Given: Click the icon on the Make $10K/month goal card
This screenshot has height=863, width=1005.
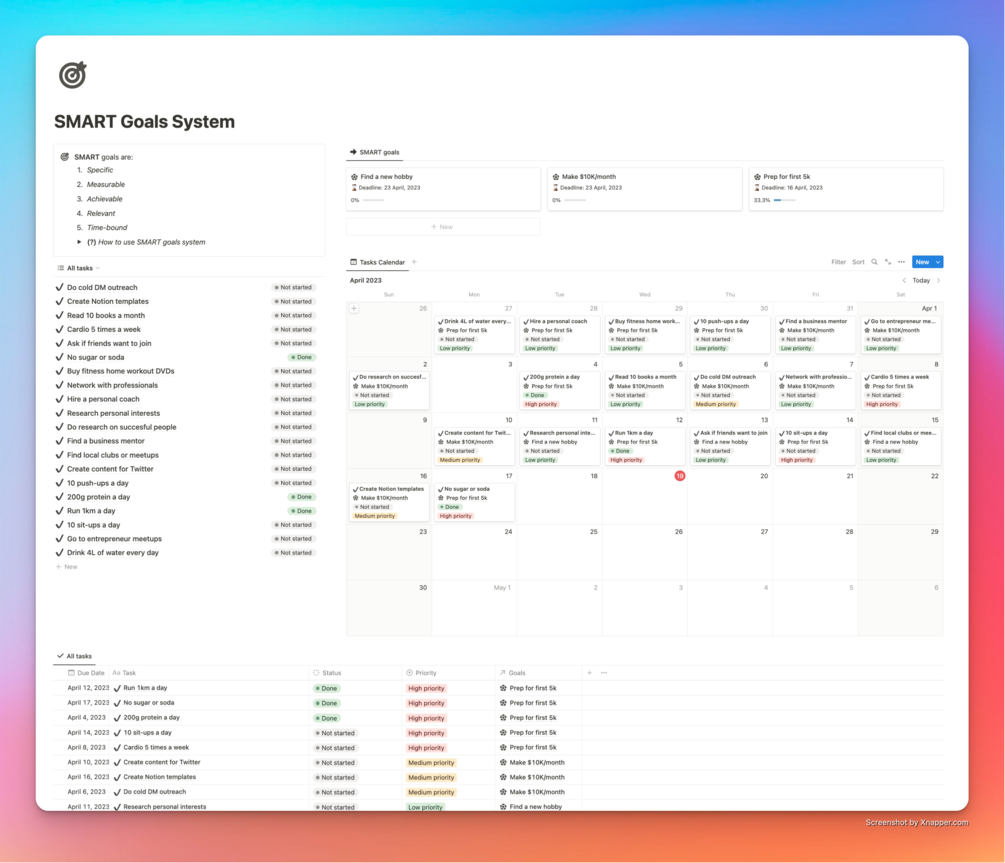Looking at the screenshot, I should (556, 176).
